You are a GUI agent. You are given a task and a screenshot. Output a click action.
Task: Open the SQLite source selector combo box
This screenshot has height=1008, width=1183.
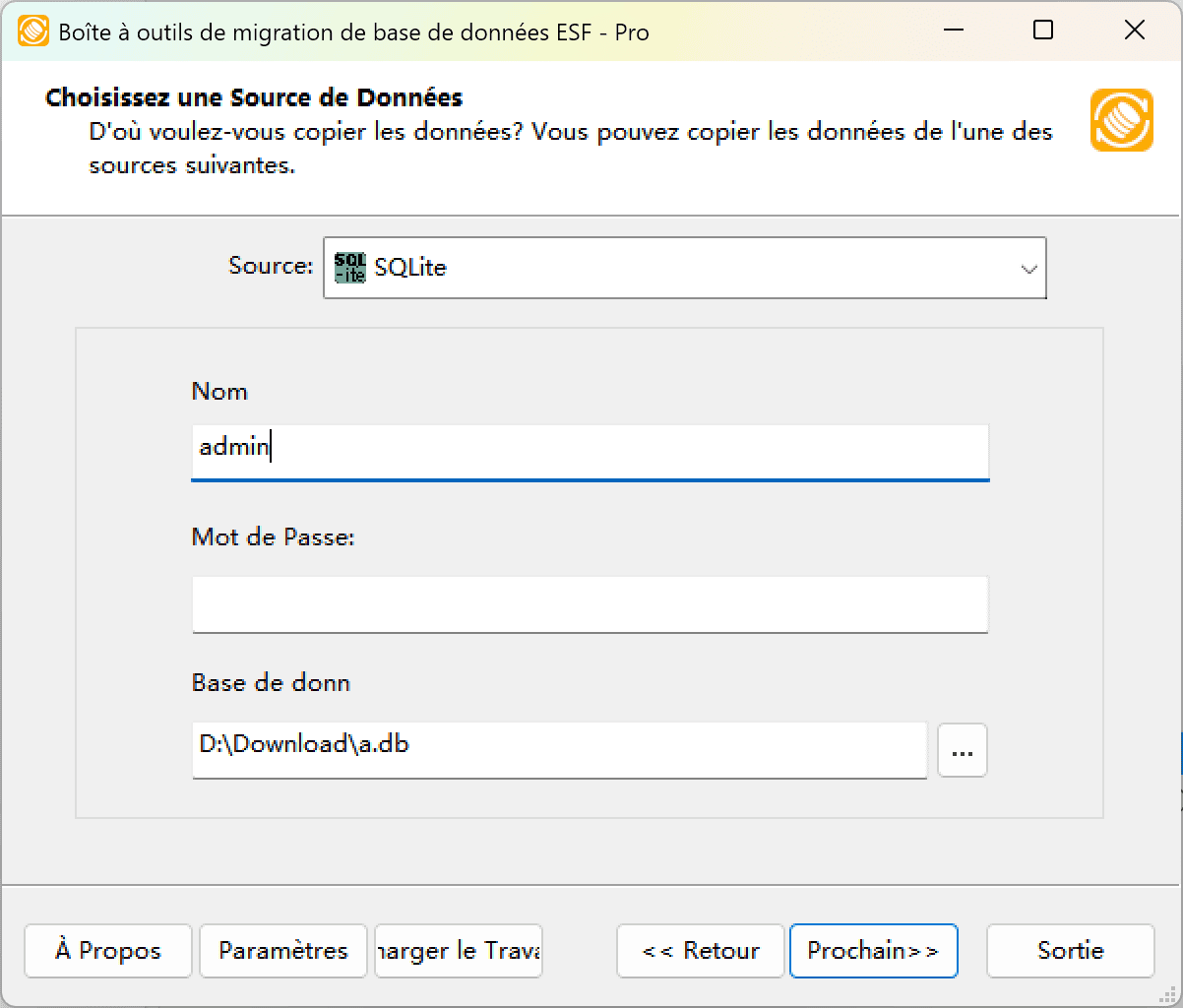pyautogui.click(x=684, y=267)
